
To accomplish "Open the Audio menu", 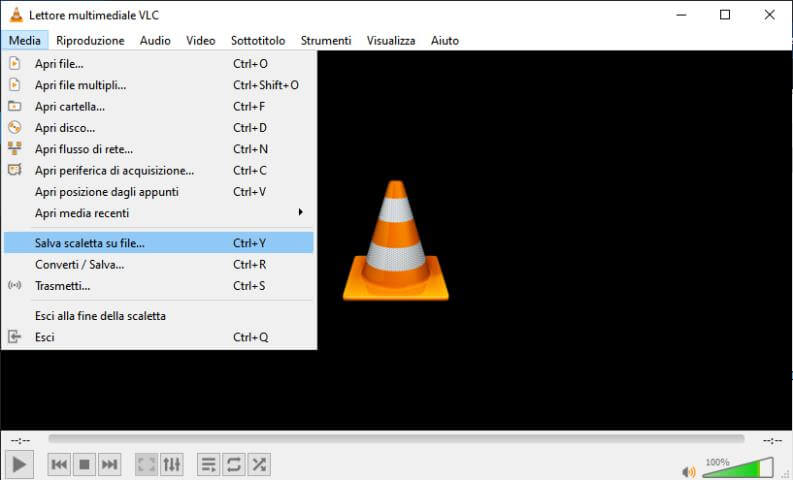I will [x=155, y=40].
